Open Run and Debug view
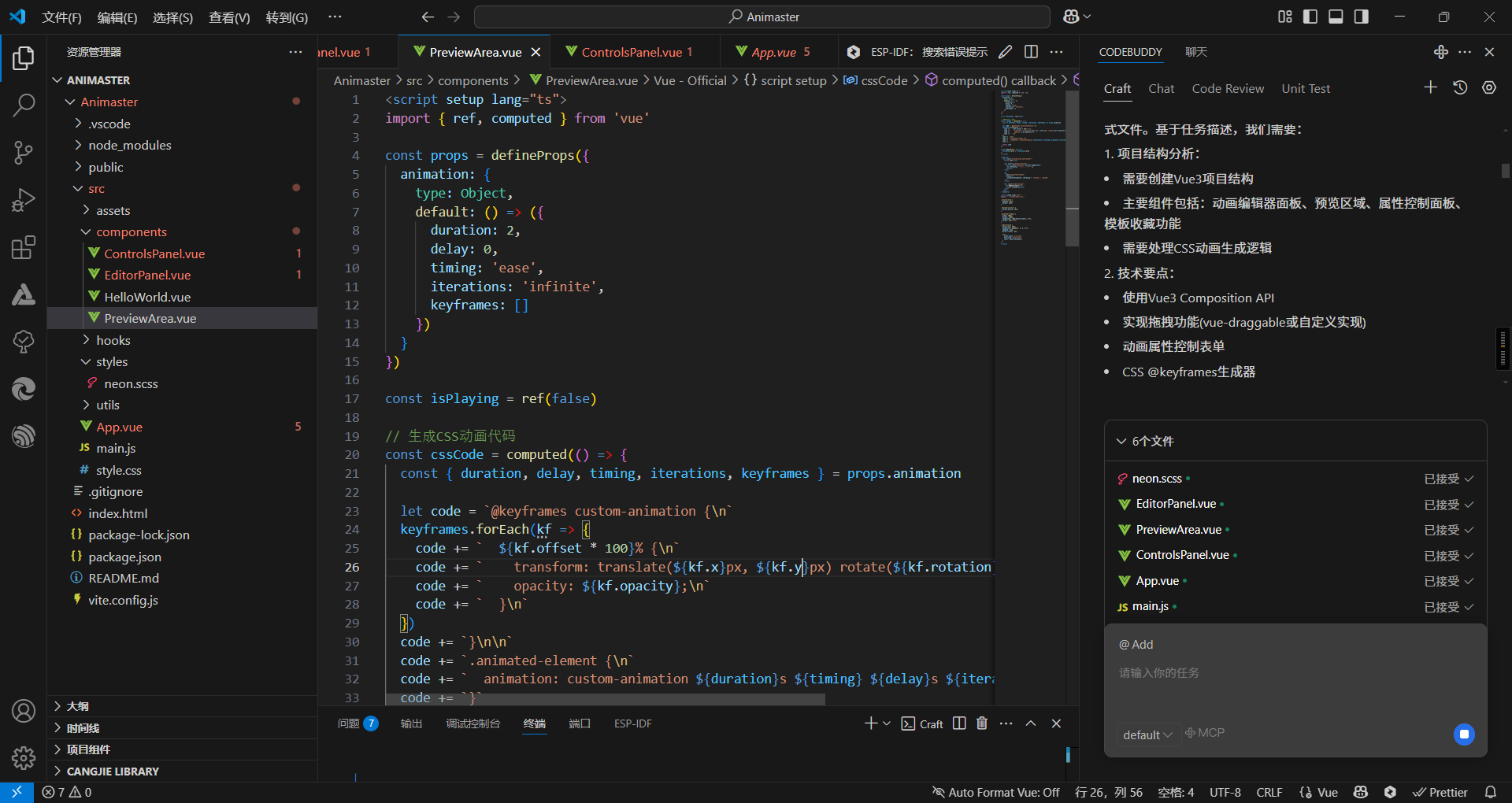1512x803 pixels. click(x=24, y=200)
